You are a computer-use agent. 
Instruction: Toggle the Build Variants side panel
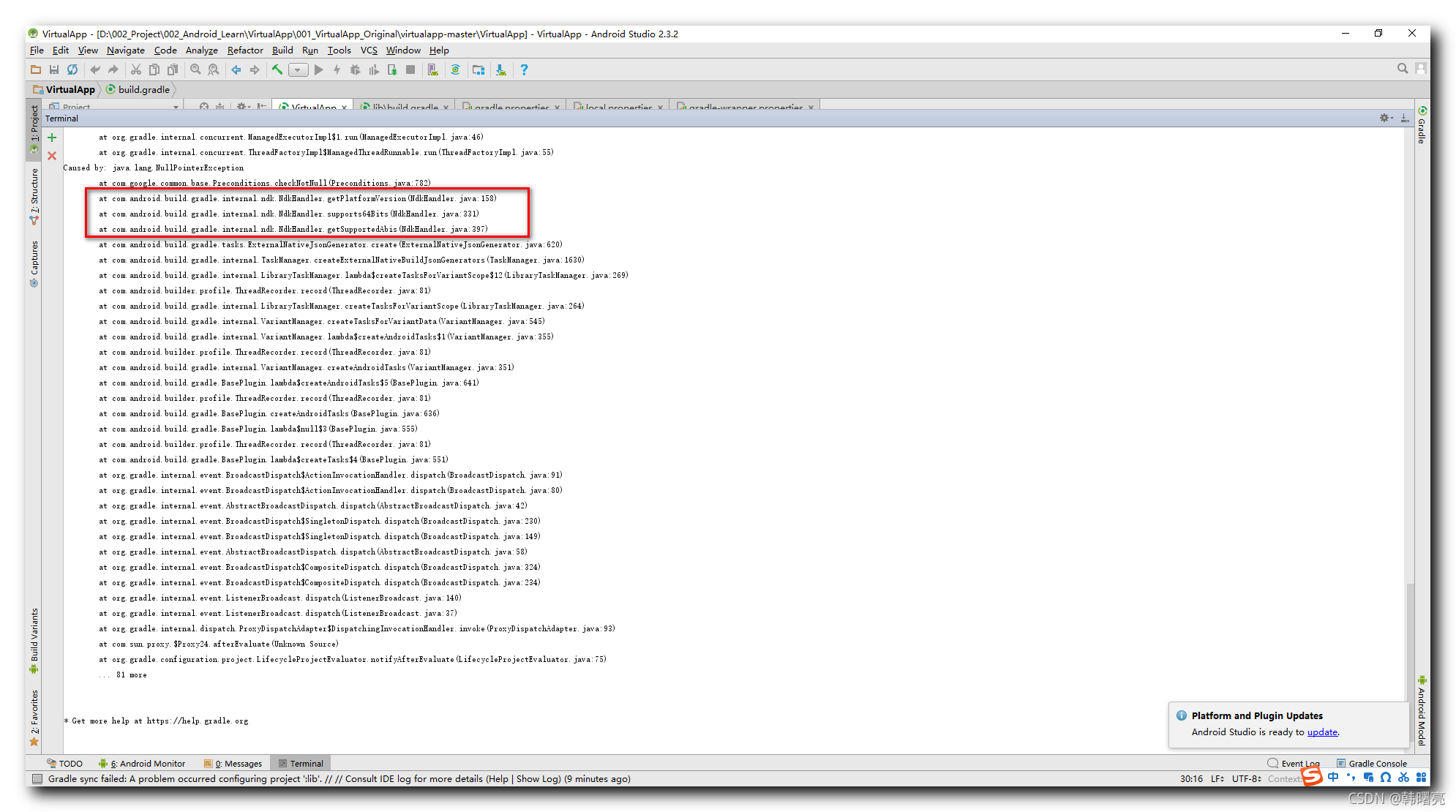pos(34,641)
